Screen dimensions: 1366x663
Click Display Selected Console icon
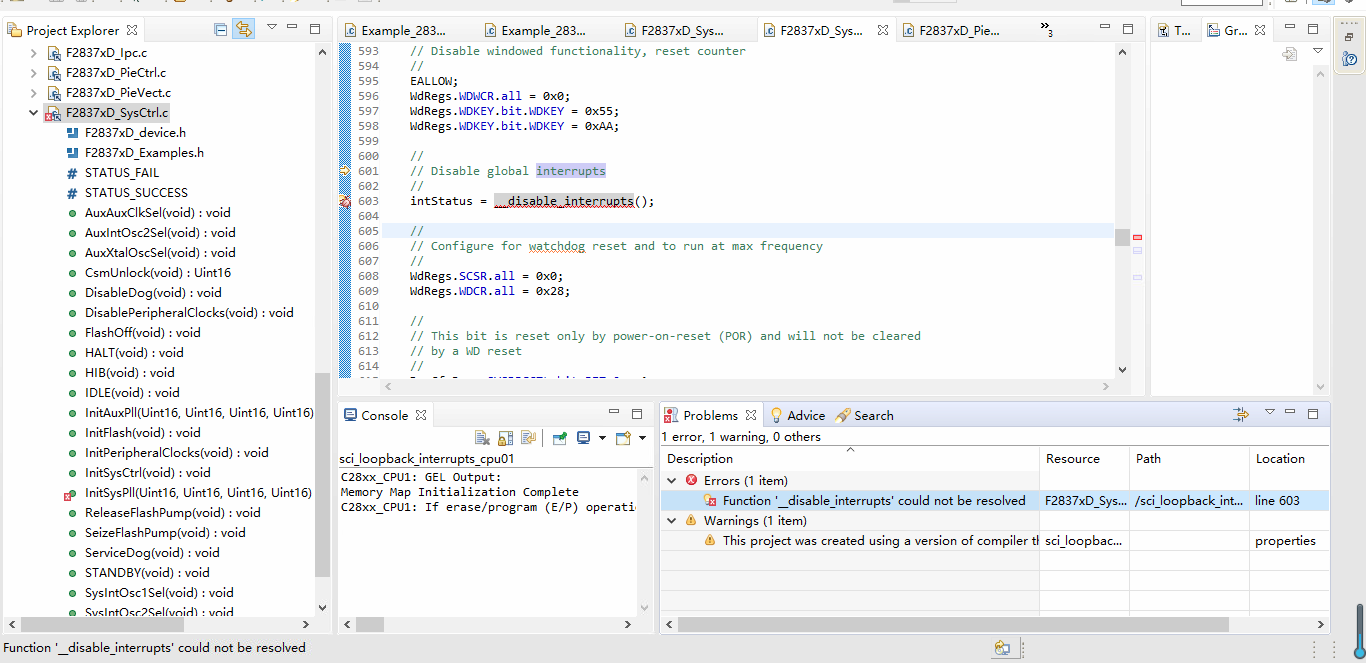[x=583, y=438]
